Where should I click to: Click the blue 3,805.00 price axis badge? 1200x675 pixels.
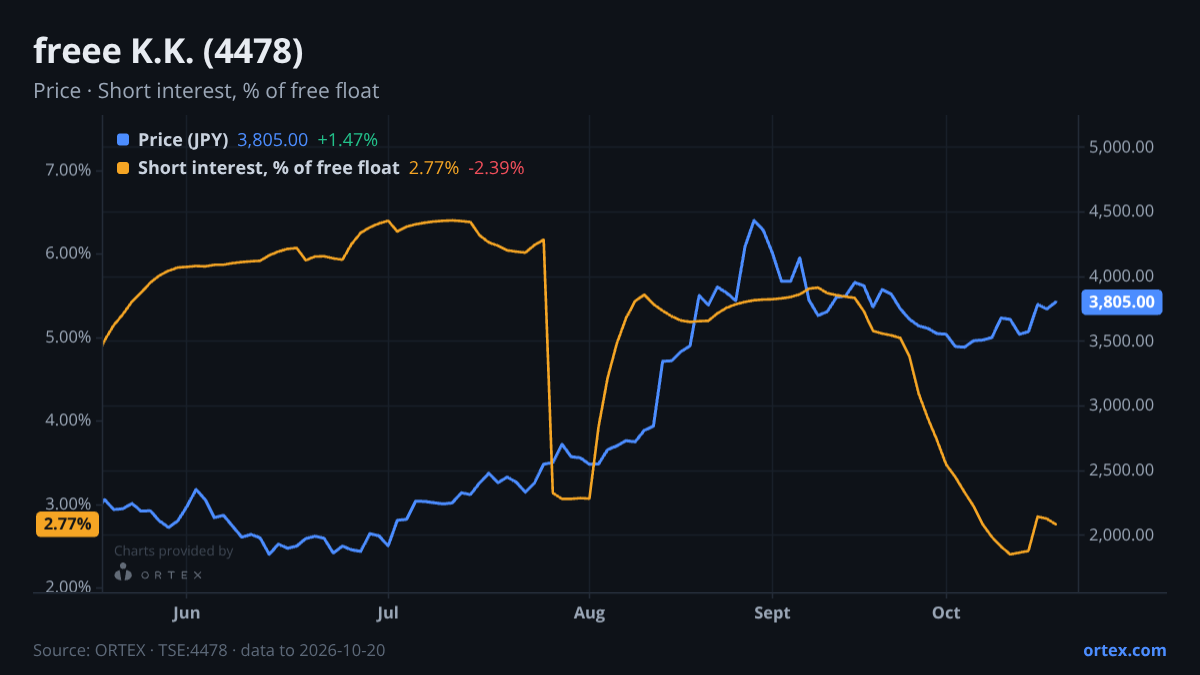tap(1121, 302)
